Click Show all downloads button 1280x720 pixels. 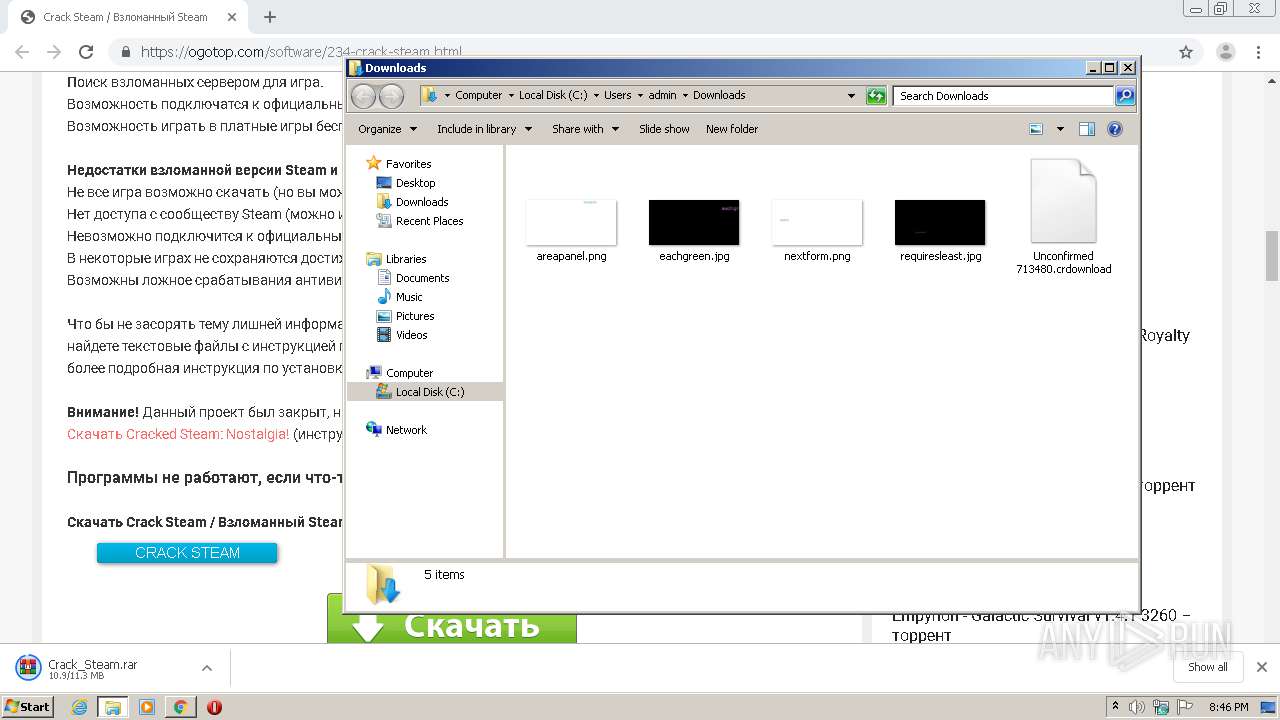pos(1208,667)
